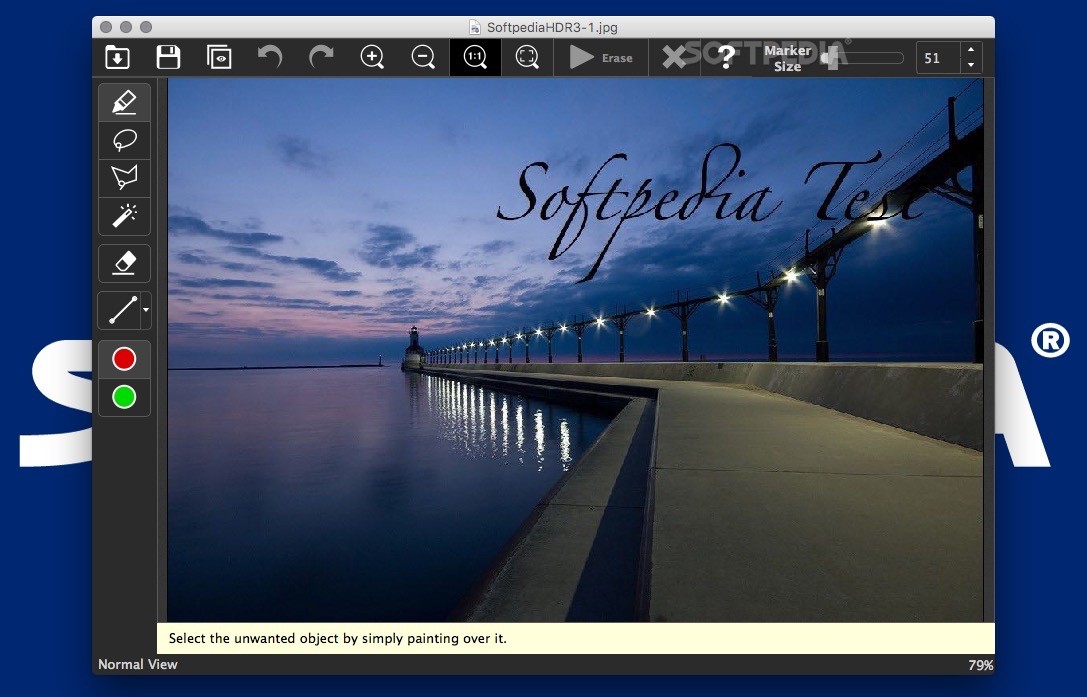Select the Marker tool
1087x697 pixels.
click(x=124, y=101)
